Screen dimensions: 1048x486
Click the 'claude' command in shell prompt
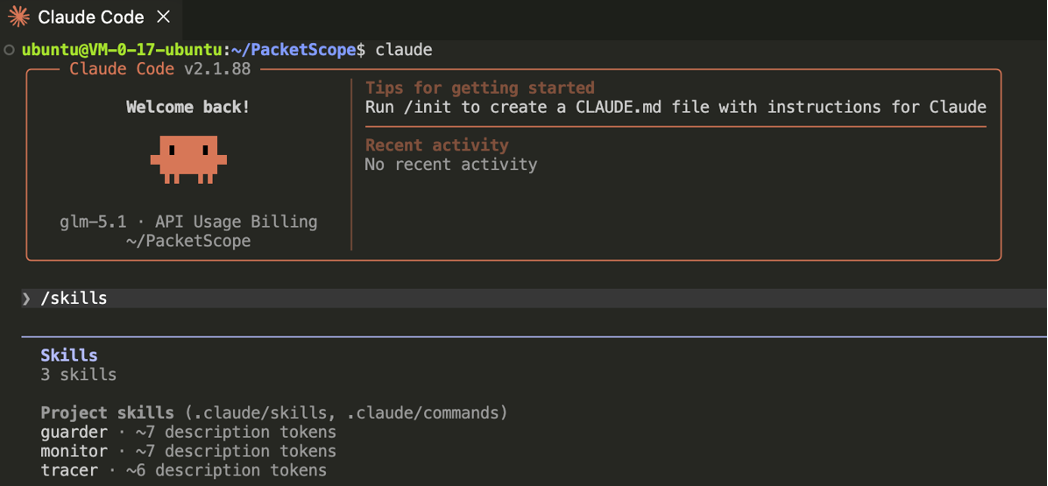point(404,49)
